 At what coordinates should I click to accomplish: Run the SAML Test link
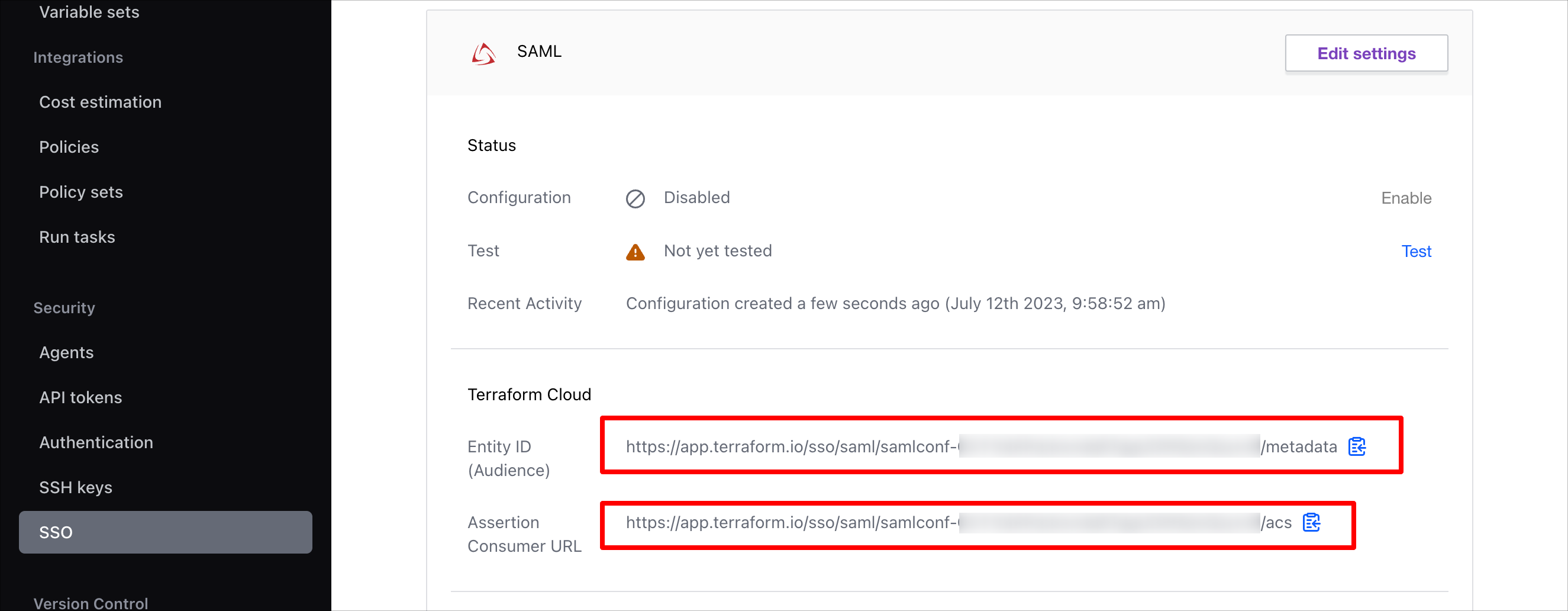1416,251
